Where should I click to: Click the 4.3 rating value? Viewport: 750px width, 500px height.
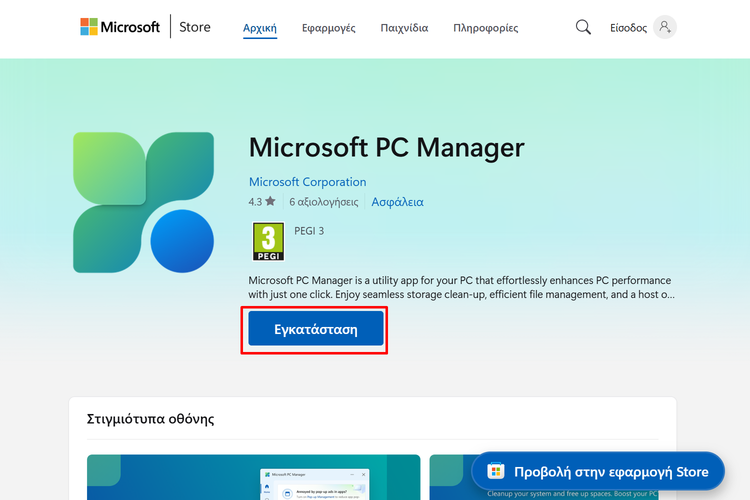(x=255, y=202)
